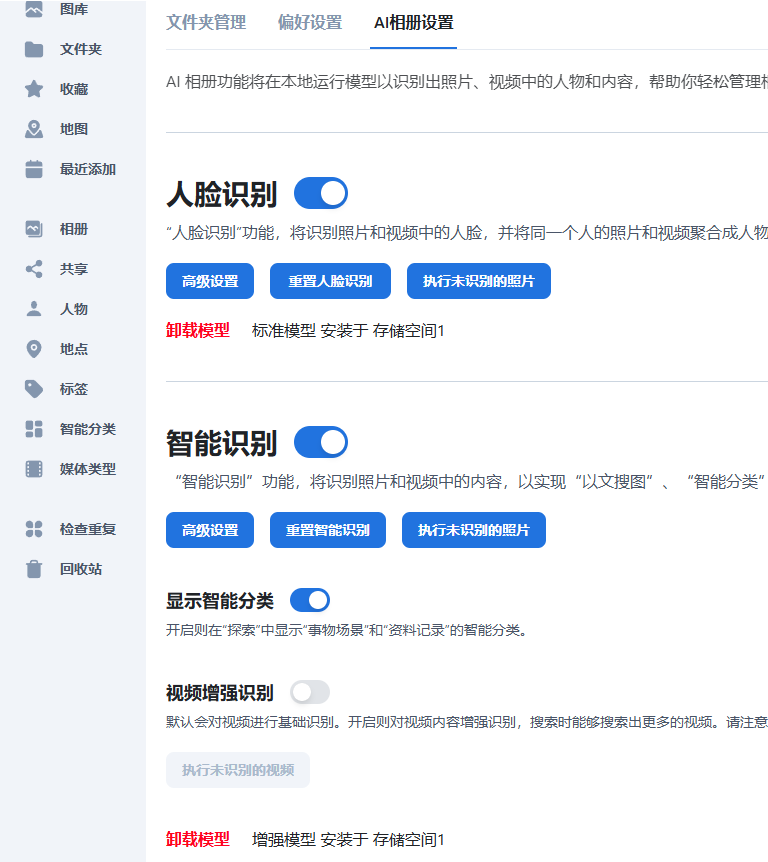Open 人物 in the sidebar
Viewport: 768px width, 862px height.
(74, 309)
